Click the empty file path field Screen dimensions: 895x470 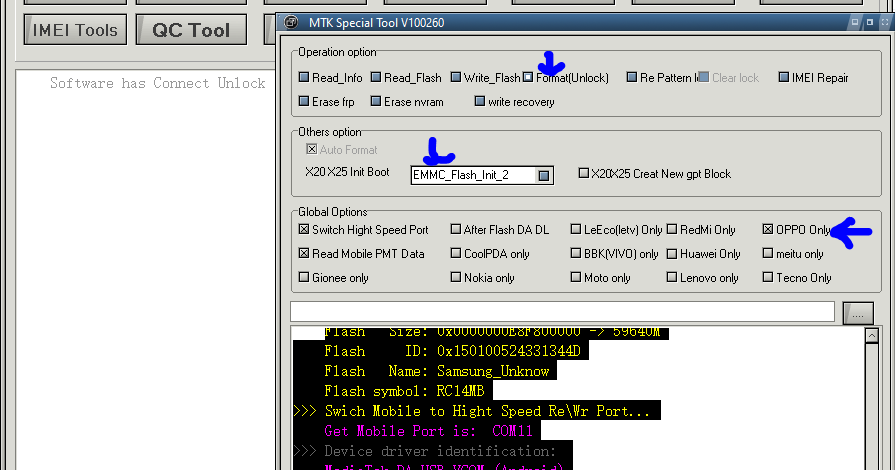coord(562,312)
